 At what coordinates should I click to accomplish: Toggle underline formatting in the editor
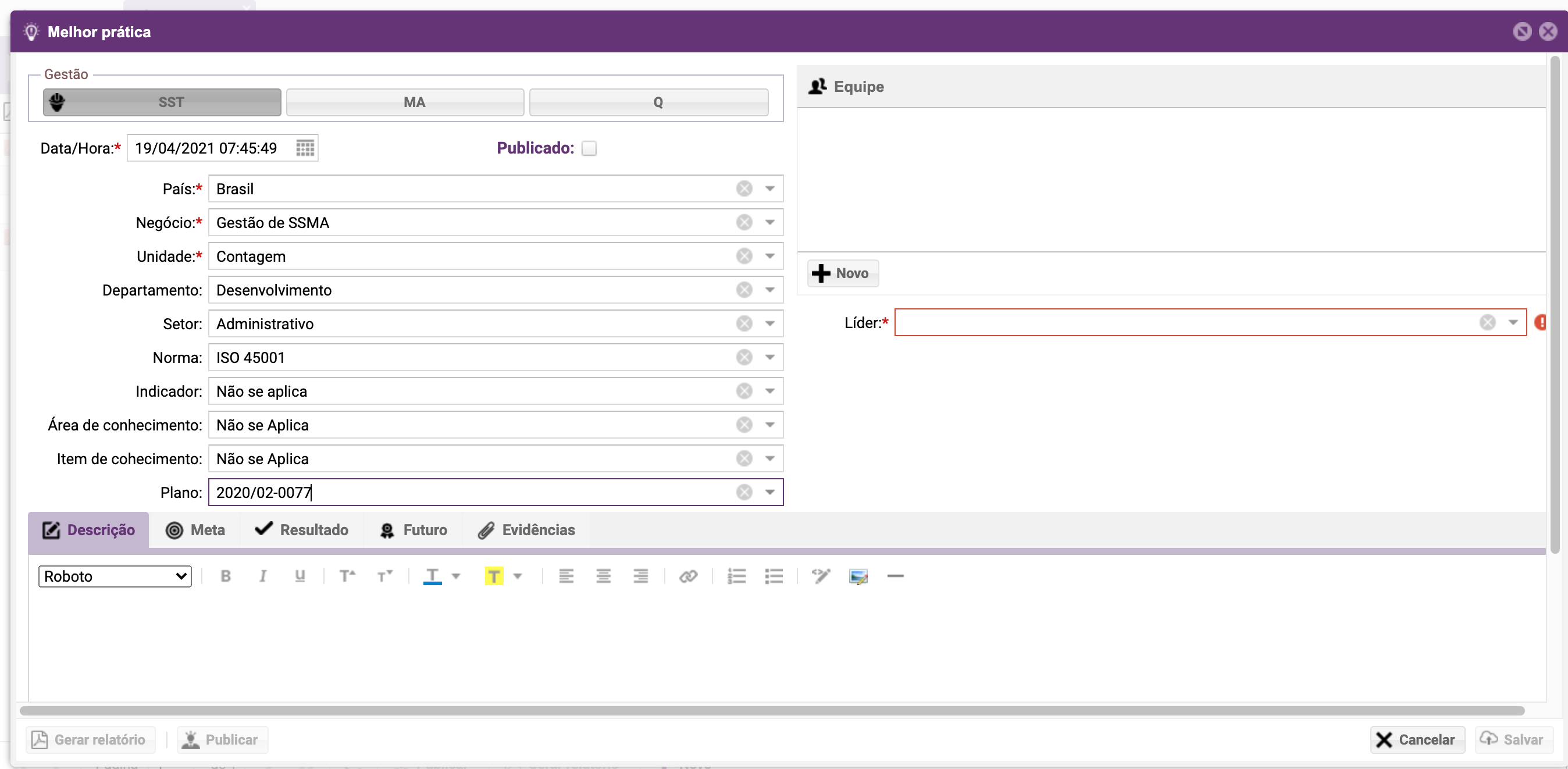pyautogui.click(x=300, y=575)
